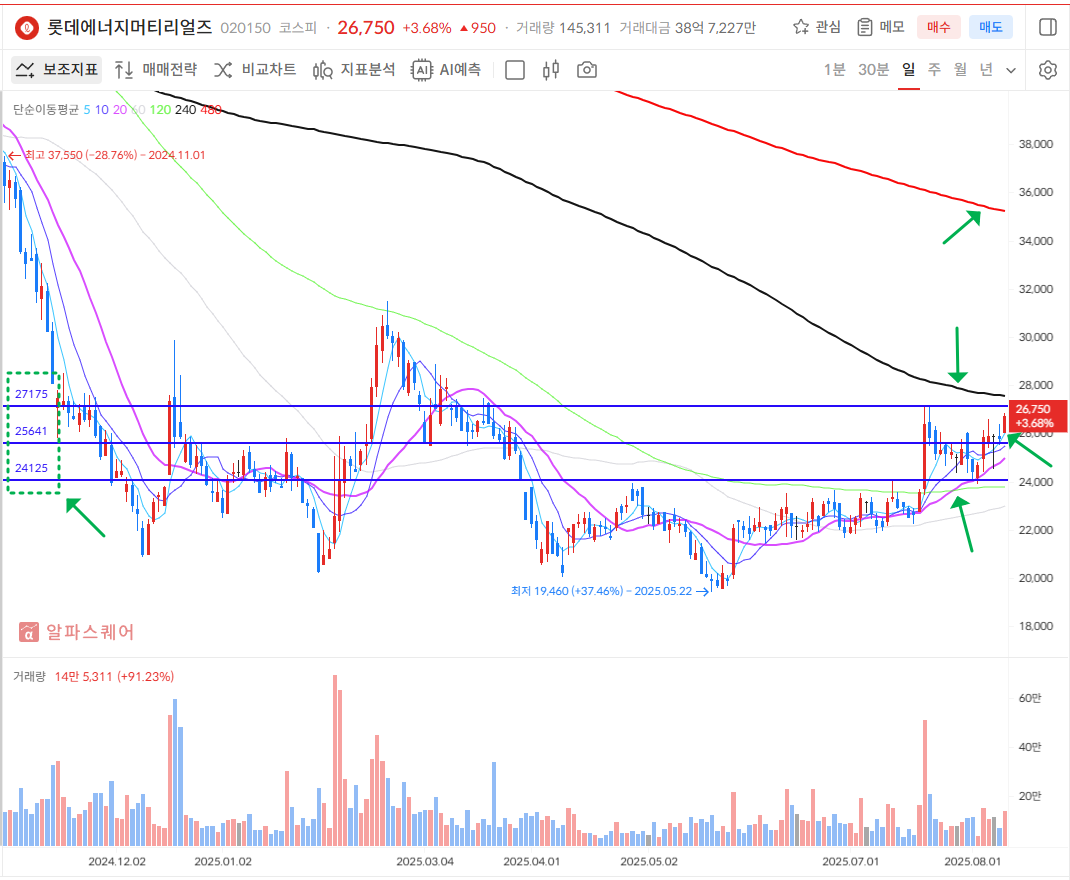The width and height of the screenshot is (1070, 880).
Task: Toggle the 120-day moving average
Action: tap(160, 110)
